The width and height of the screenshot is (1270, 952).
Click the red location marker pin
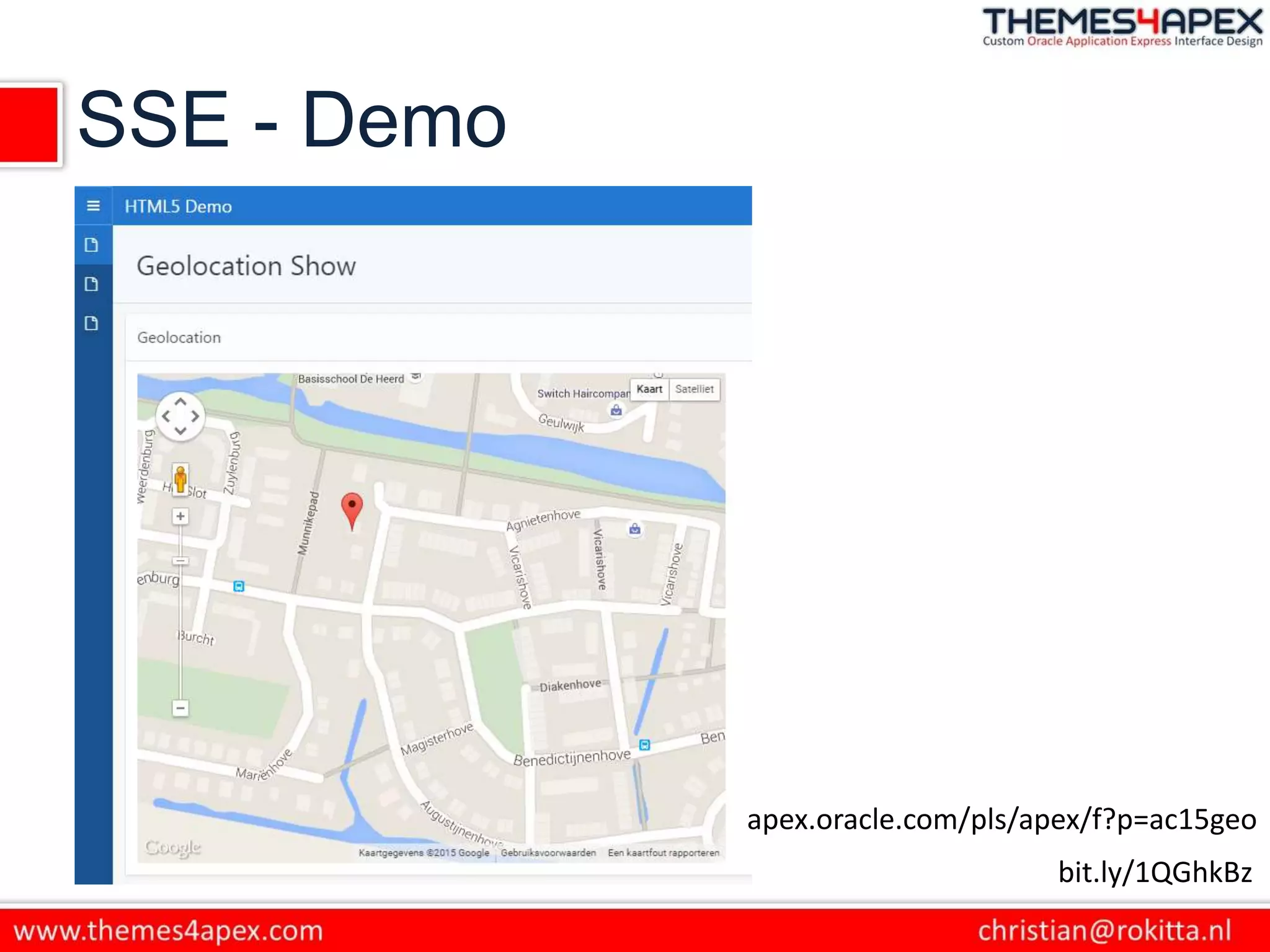click(x=352, y=511)
